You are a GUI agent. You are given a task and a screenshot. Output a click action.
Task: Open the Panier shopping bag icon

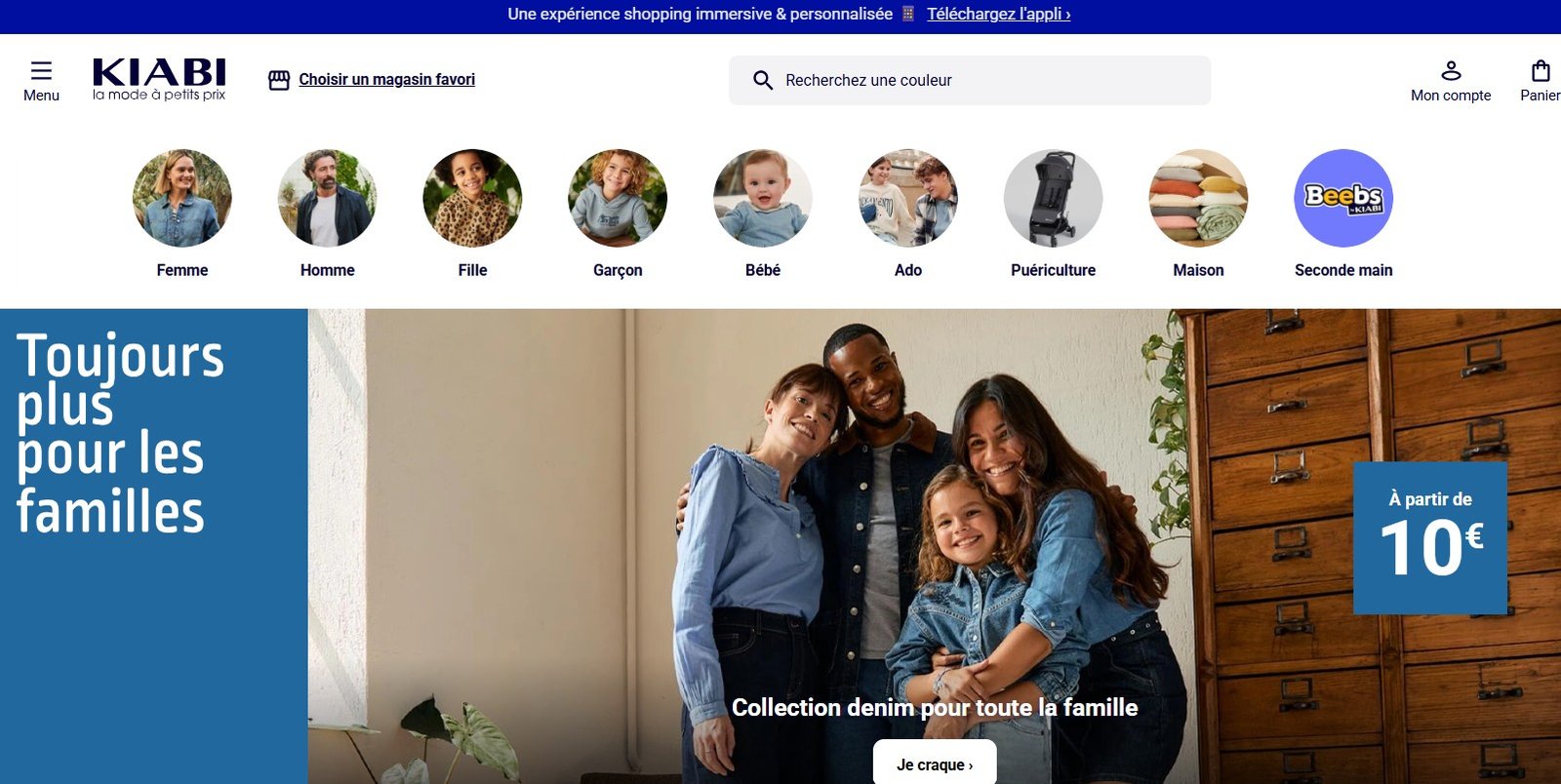(x=1541, y=70)
